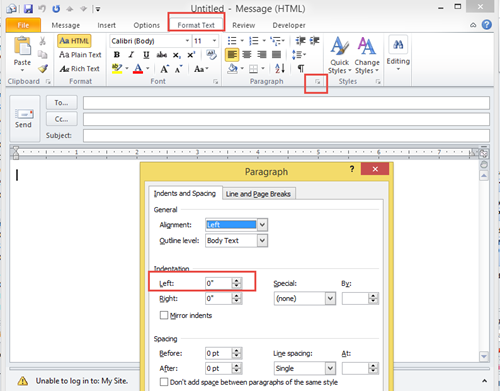Open Line and Page Breaks tab
Screen dimensions: 500x391
[x=258, y=194]
